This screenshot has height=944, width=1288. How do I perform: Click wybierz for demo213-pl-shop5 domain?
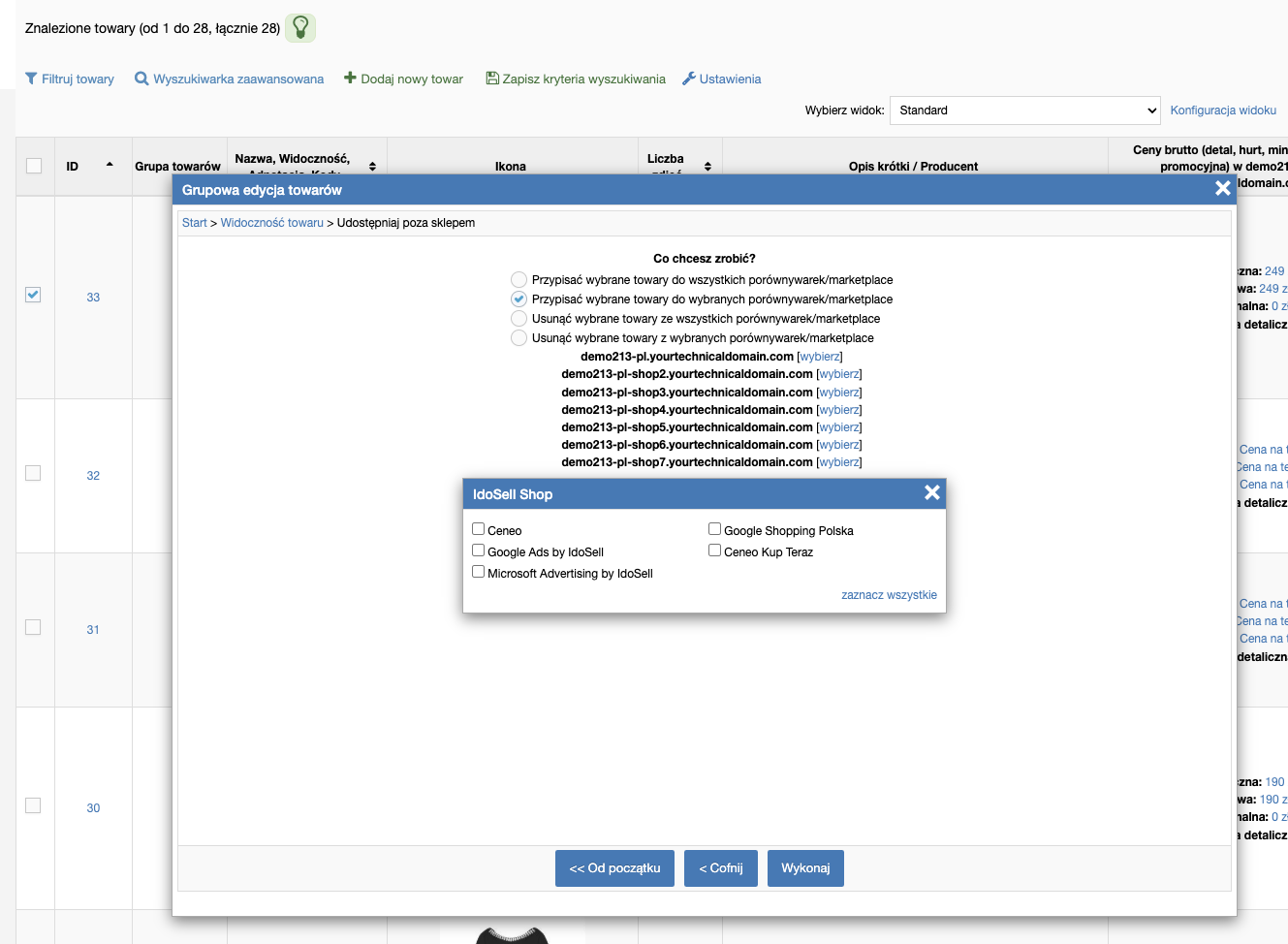point(839,427)
